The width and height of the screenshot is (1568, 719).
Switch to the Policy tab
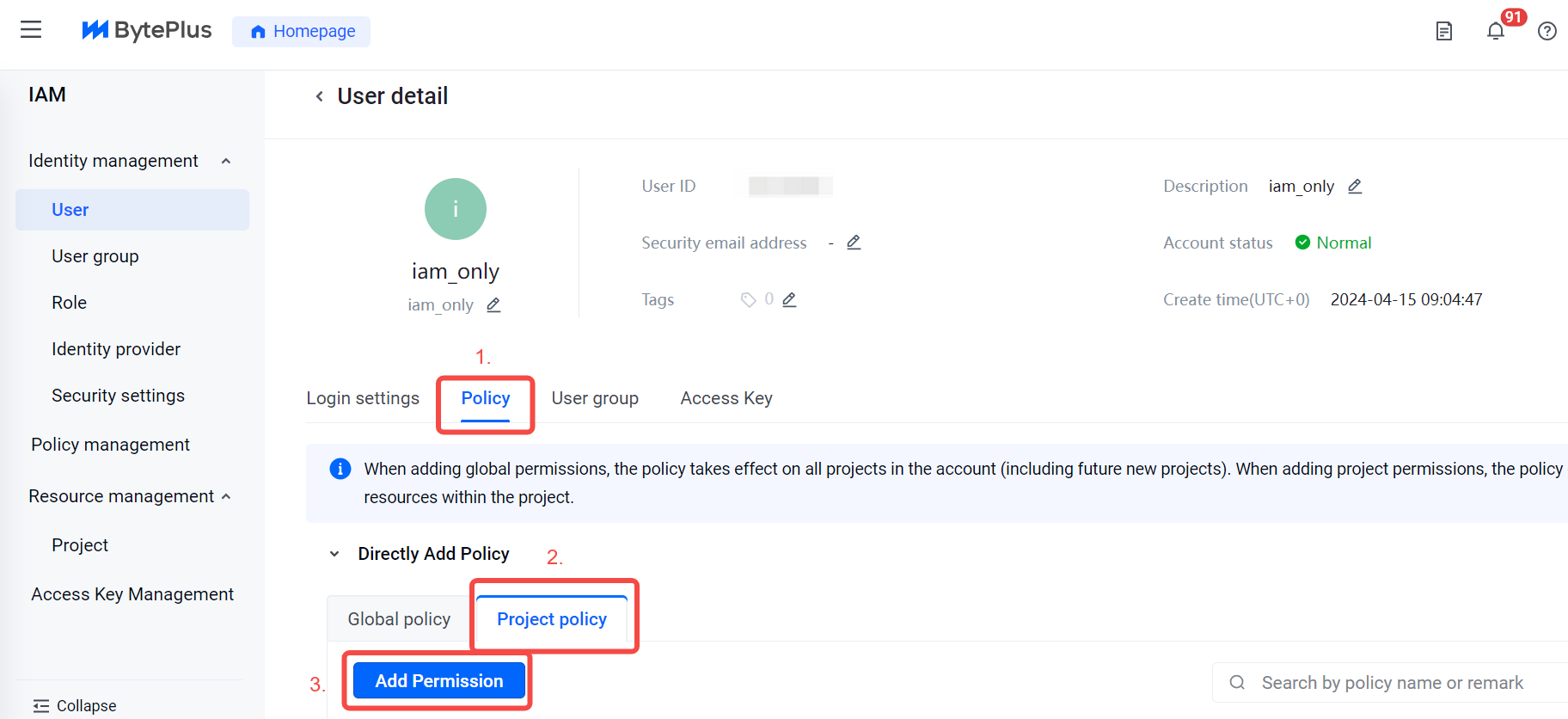coord(486,398)
